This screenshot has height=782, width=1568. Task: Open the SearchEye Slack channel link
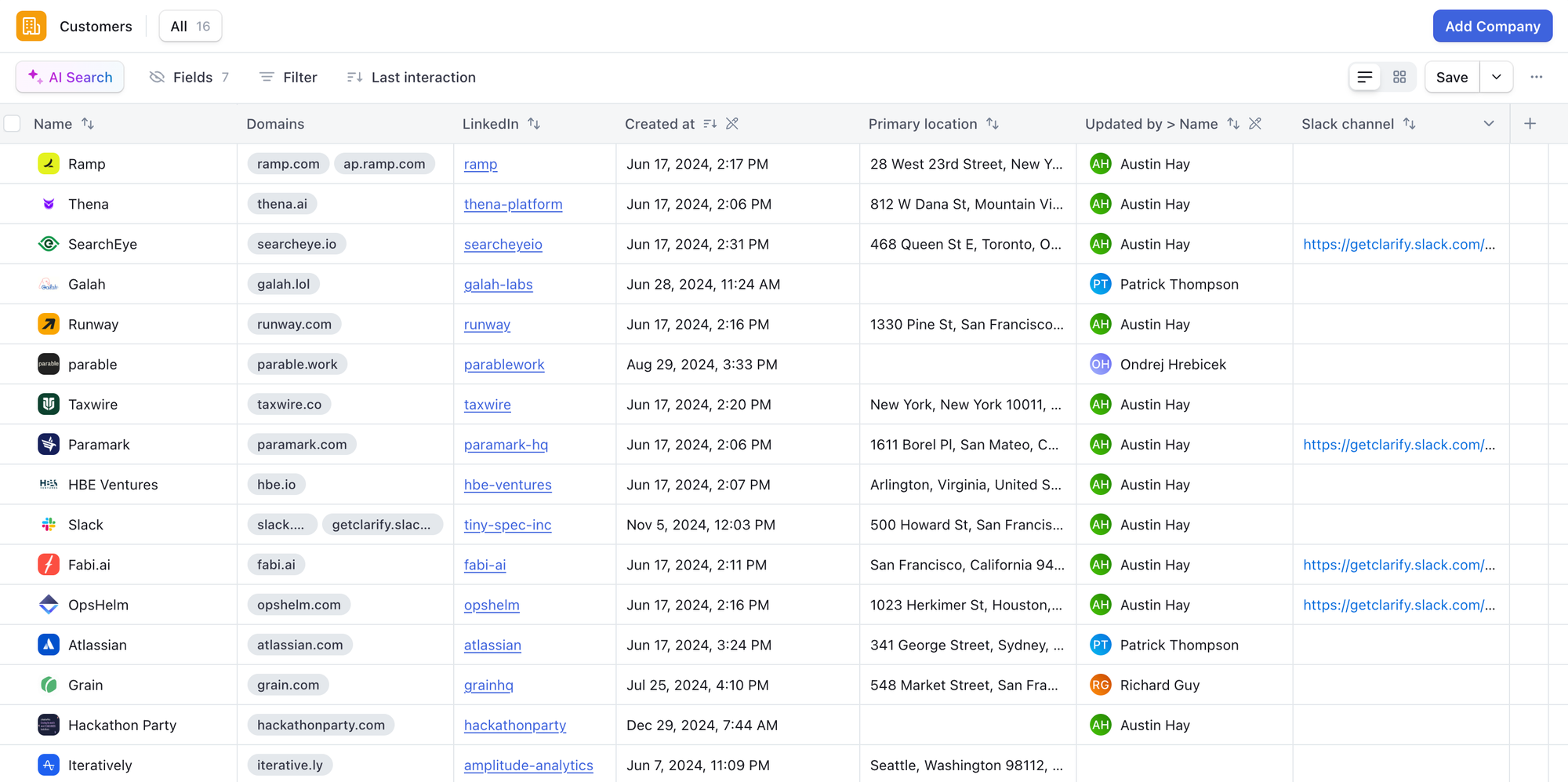coord(1399,244)
